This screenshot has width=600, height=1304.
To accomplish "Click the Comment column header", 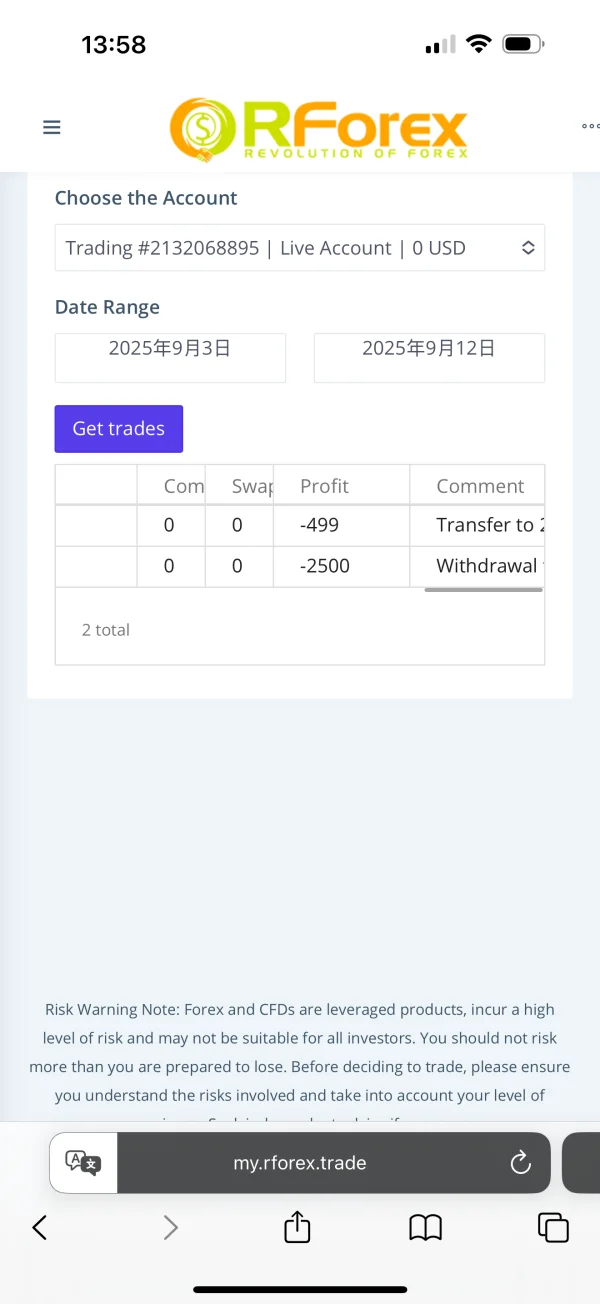I will (478, 486).
